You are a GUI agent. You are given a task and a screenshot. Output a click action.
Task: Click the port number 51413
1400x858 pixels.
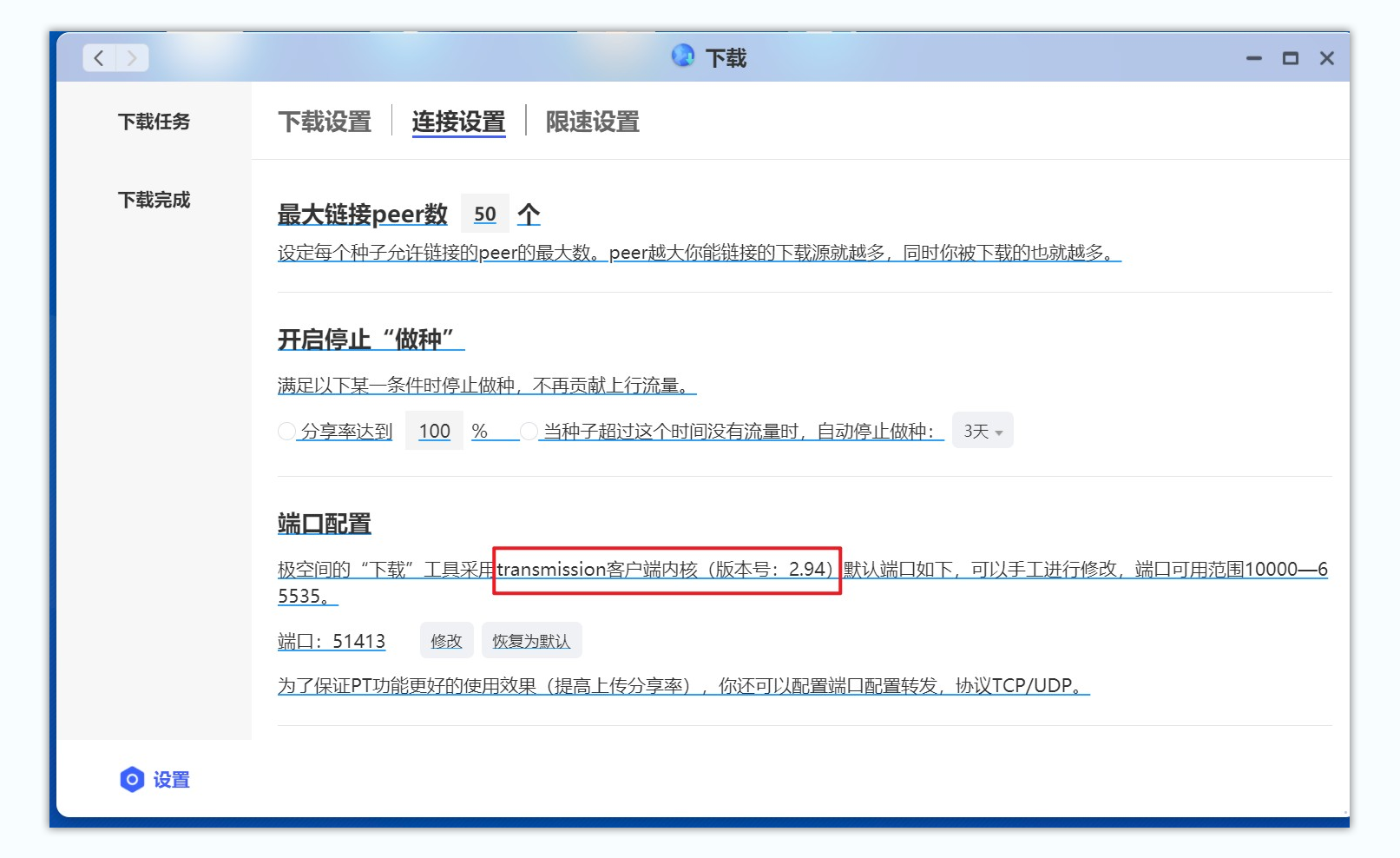359,641
